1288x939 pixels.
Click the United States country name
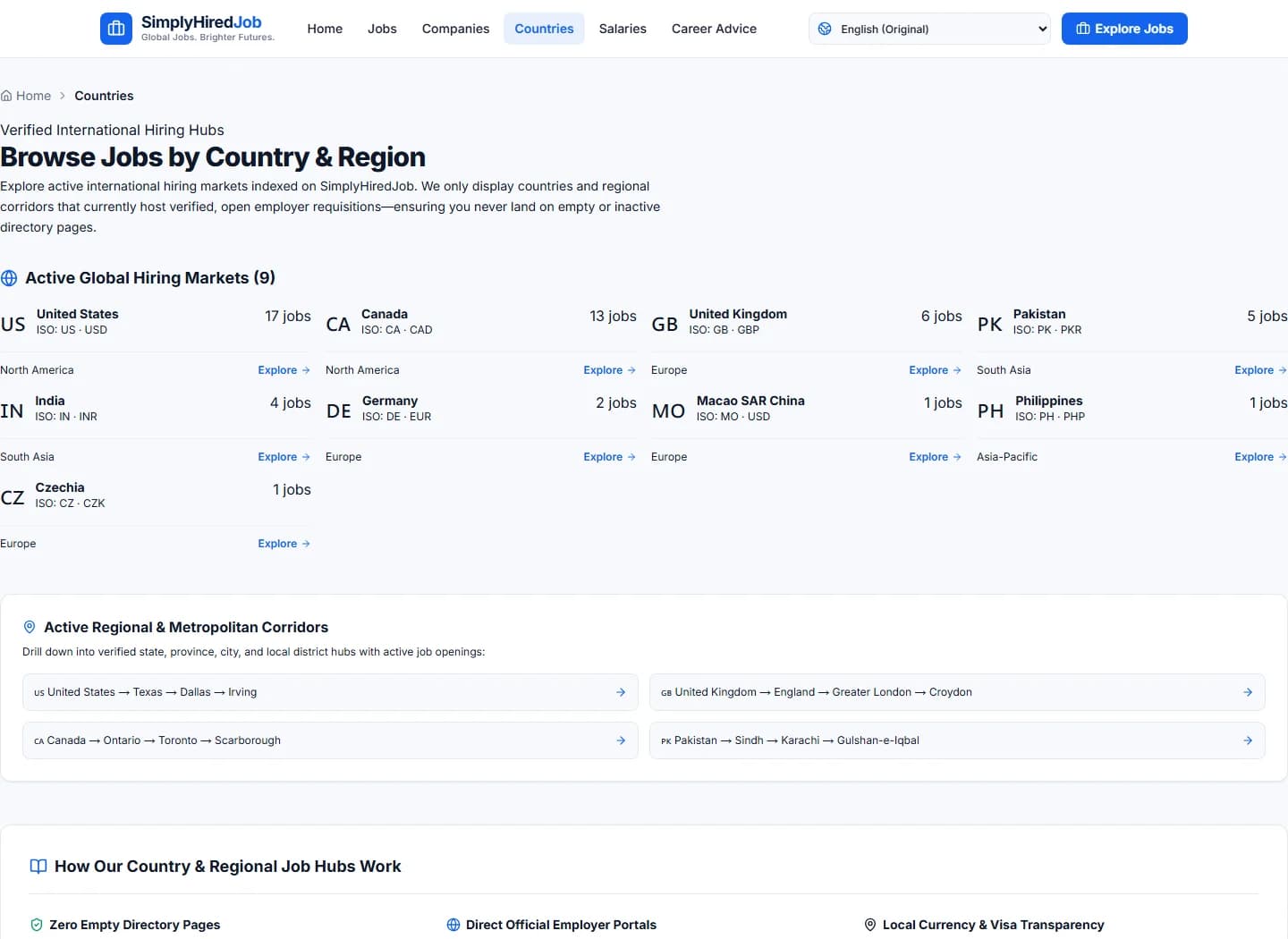[x=77, y=314]
